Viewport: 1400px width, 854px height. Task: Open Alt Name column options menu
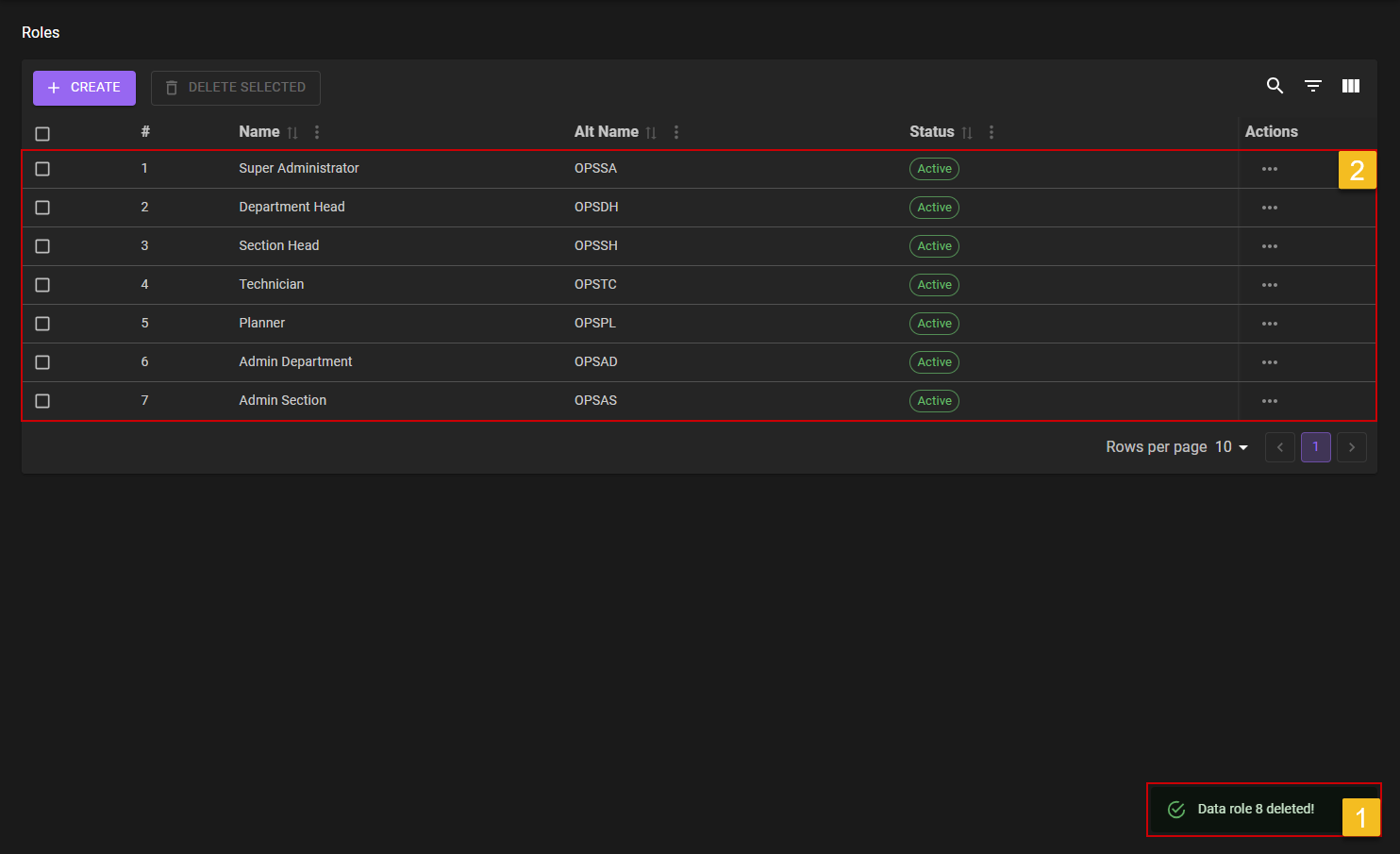click(x=675, y=133)
